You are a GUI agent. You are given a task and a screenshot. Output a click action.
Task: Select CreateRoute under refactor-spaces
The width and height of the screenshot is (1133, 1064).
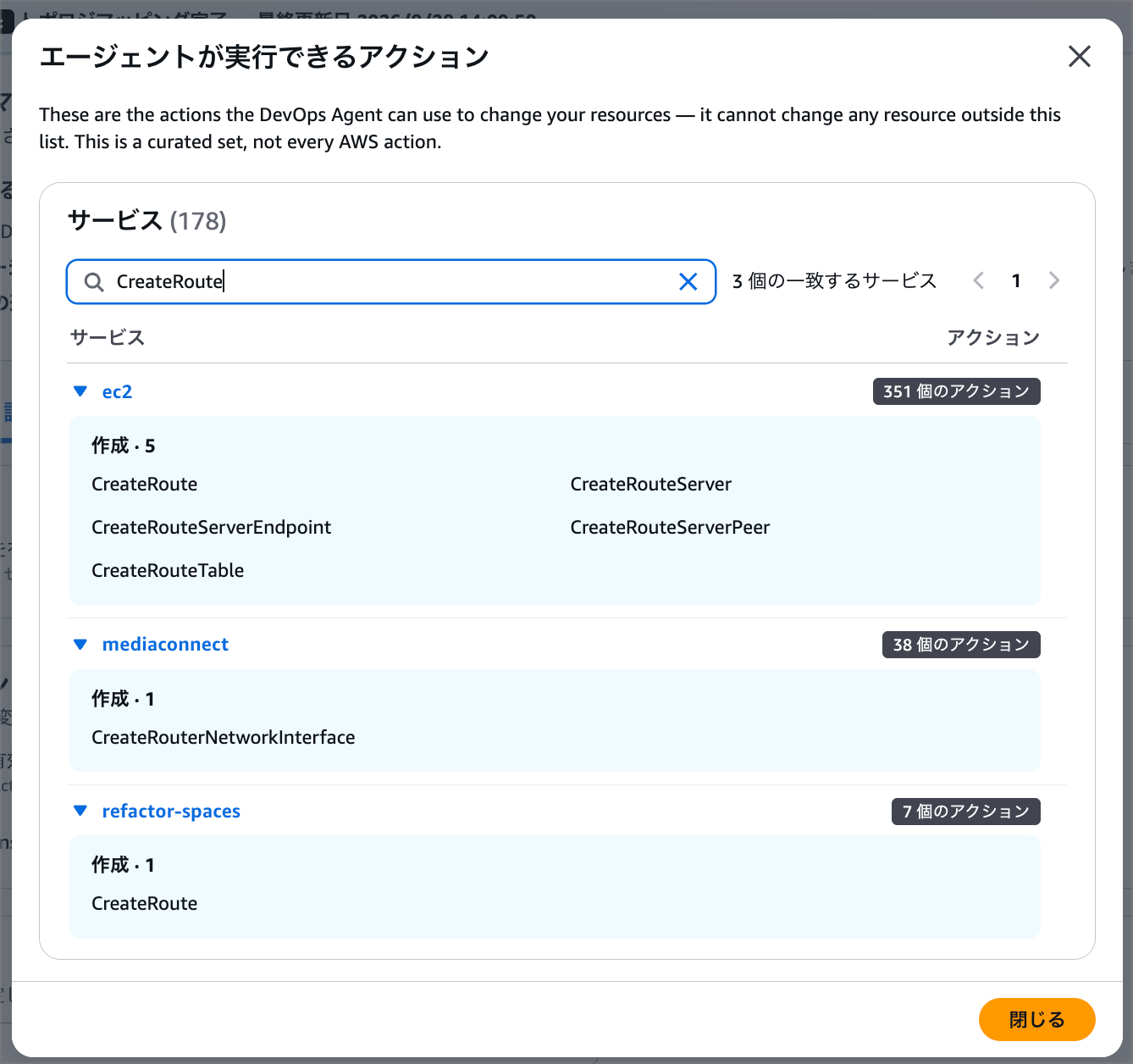coord(144,903)
